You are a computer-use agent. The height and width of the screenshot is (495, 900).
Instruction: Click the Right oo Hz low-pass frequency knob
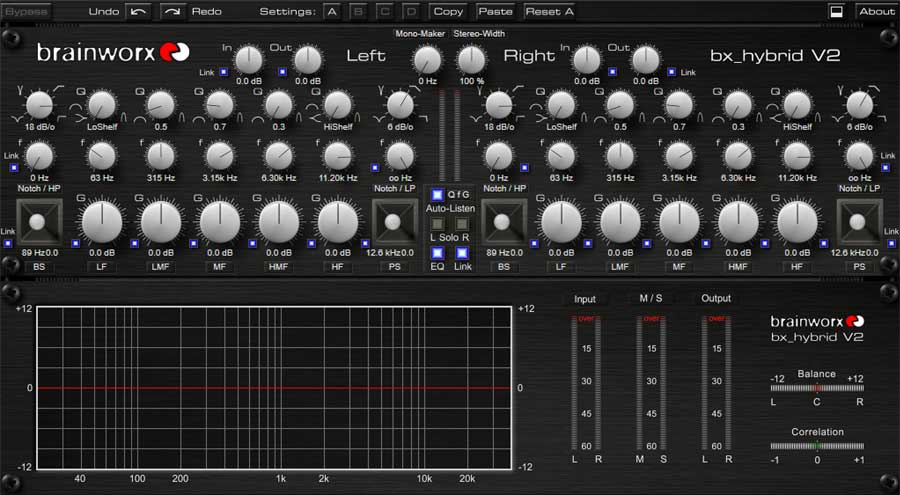pyautogui.click(x=859, y=156)
